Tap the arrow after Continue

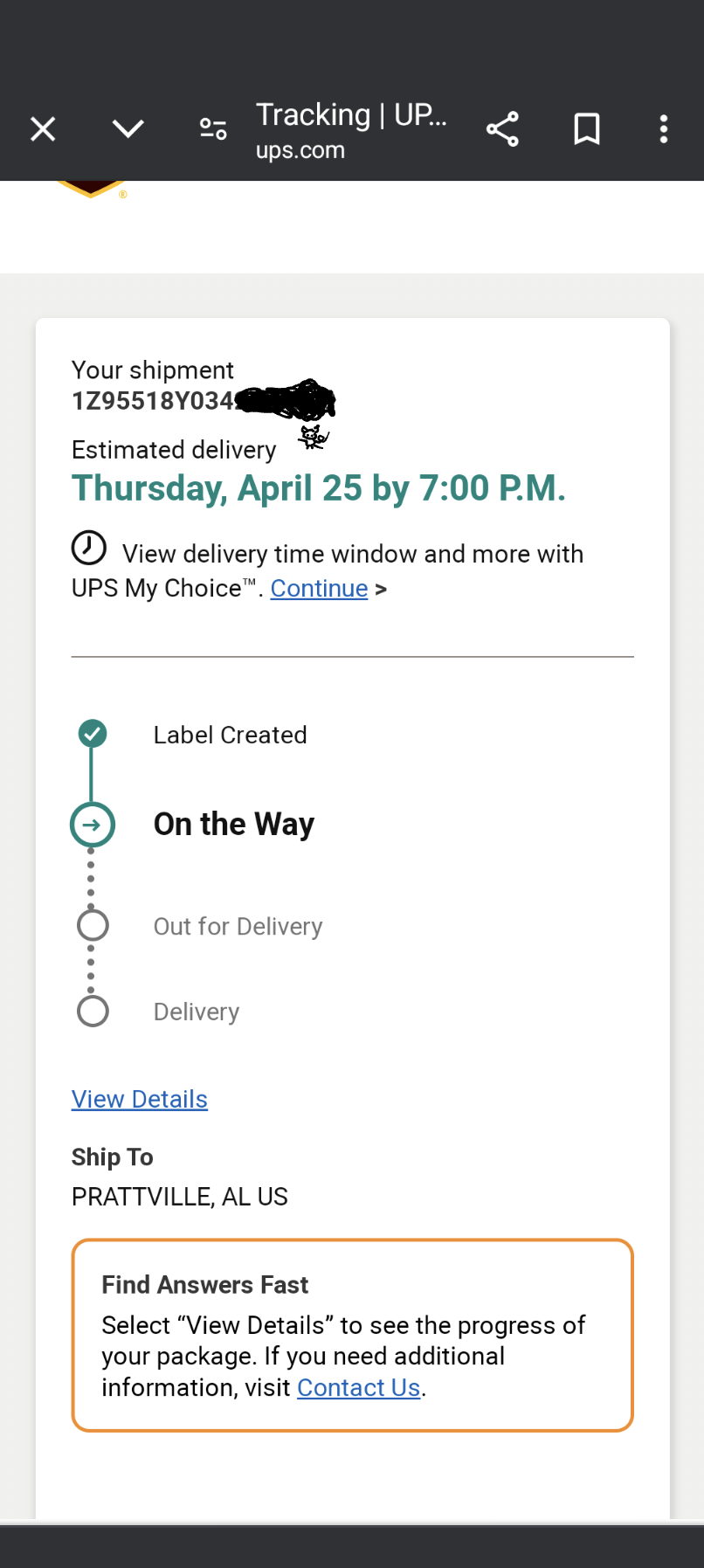coord(381,590)
